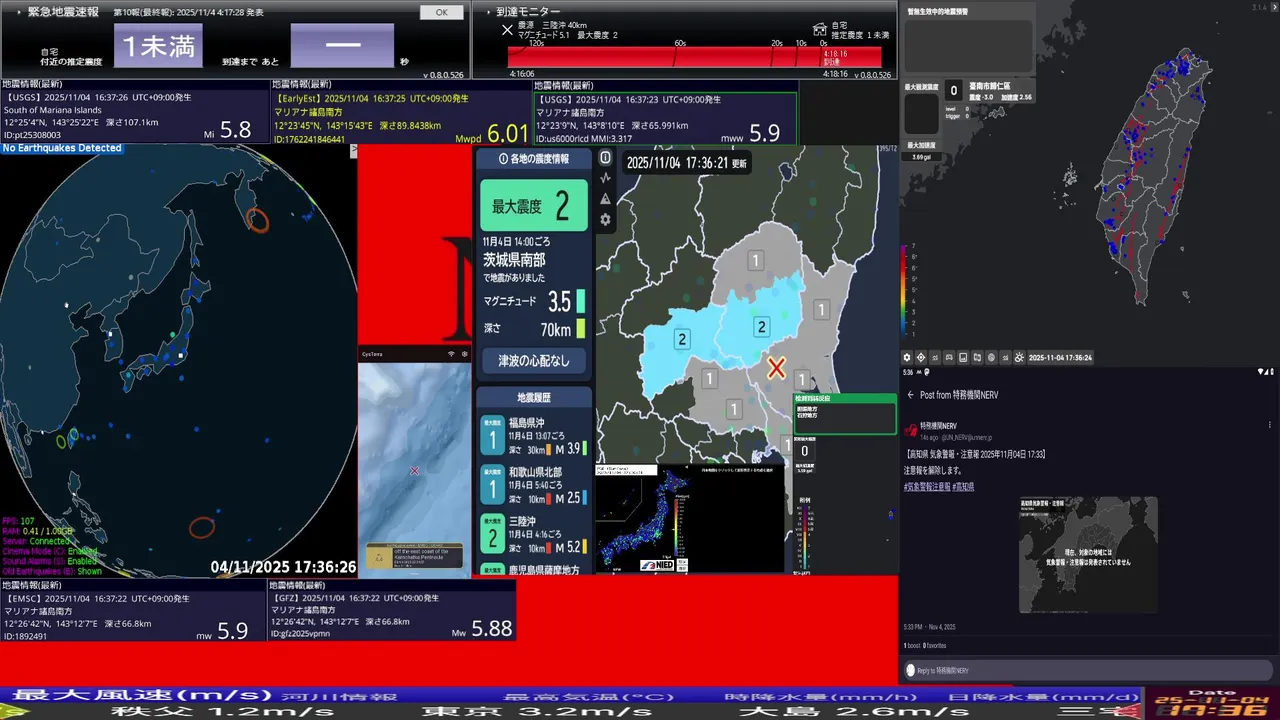This screenshot has height=720, width=1280.
Task: Click the USGS mww 5.9 info panel
Action: (666, 118)
